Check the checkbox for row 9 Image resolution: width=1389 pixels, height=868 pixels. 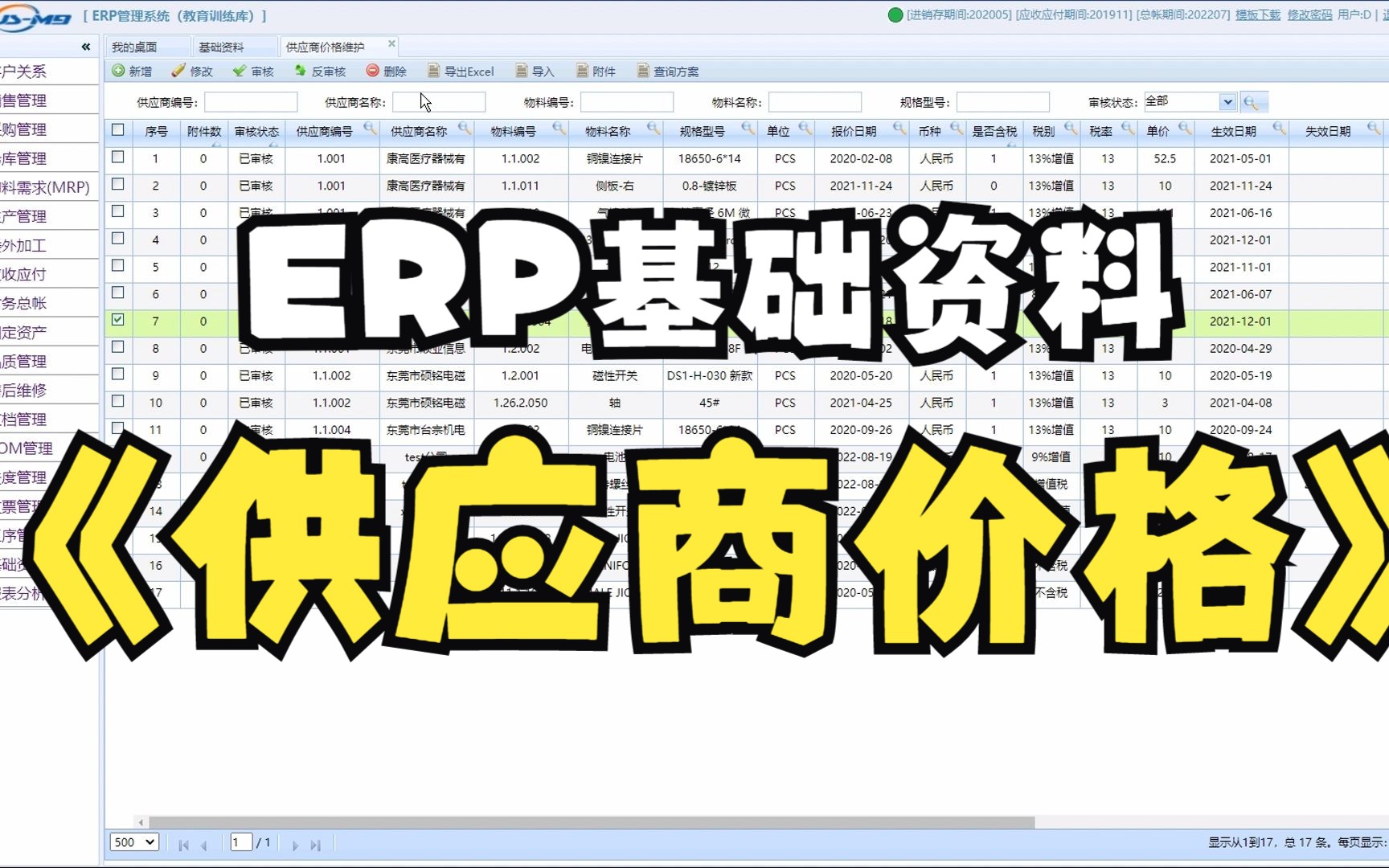click(118, 374)
